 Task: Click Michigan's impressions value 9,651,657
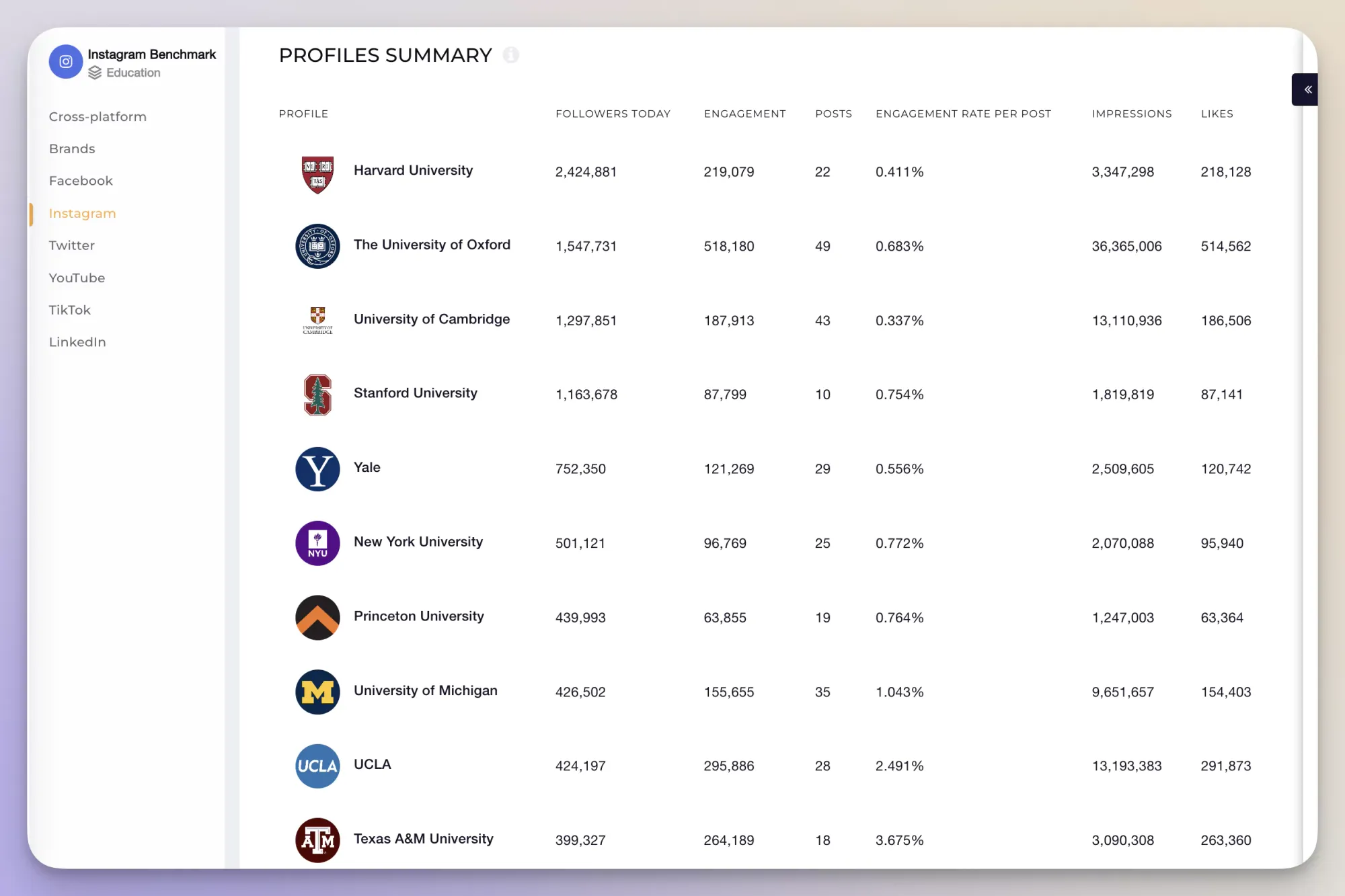coord(1122,692)
